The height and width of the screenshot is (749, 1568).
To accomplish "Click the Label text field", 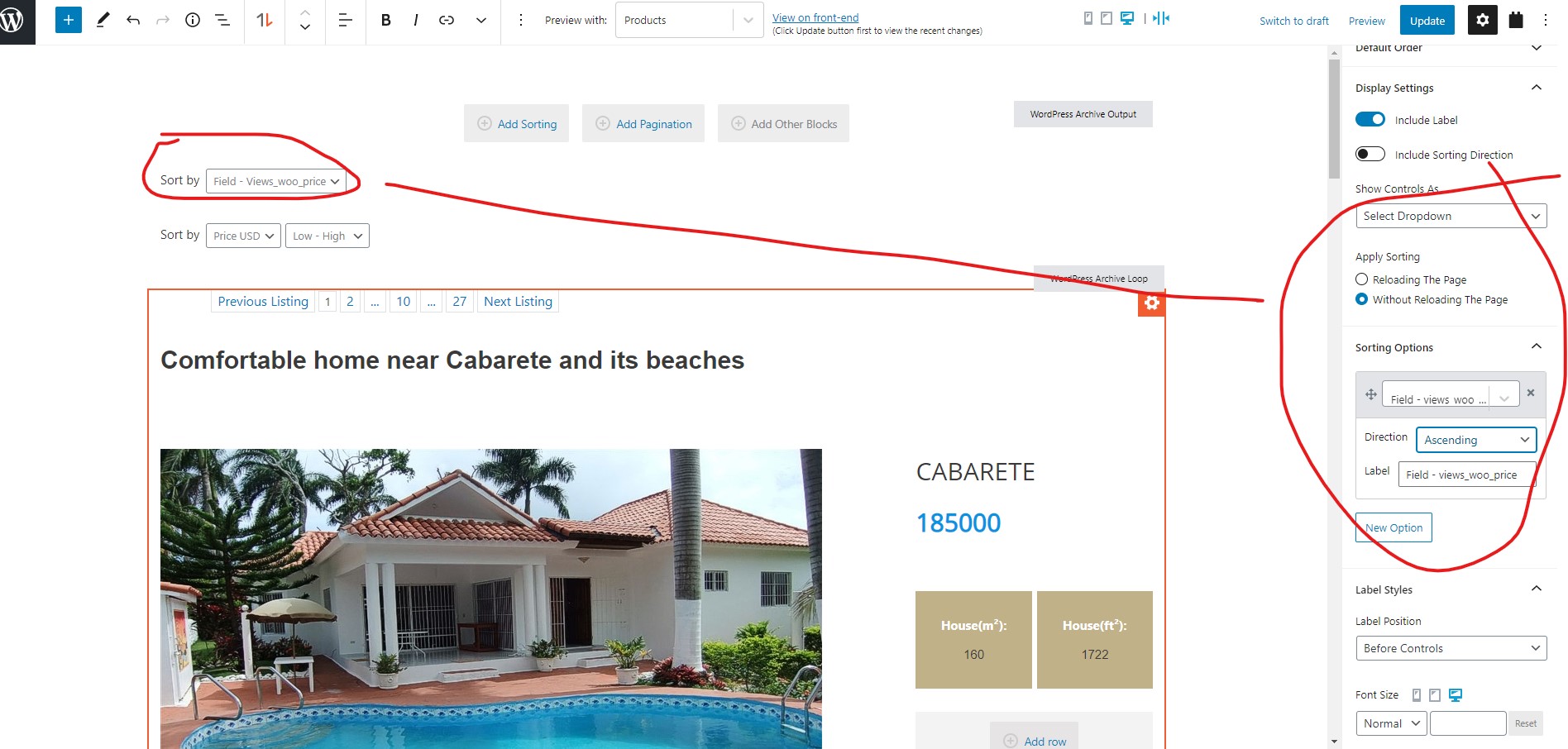I will point(1467,475).
